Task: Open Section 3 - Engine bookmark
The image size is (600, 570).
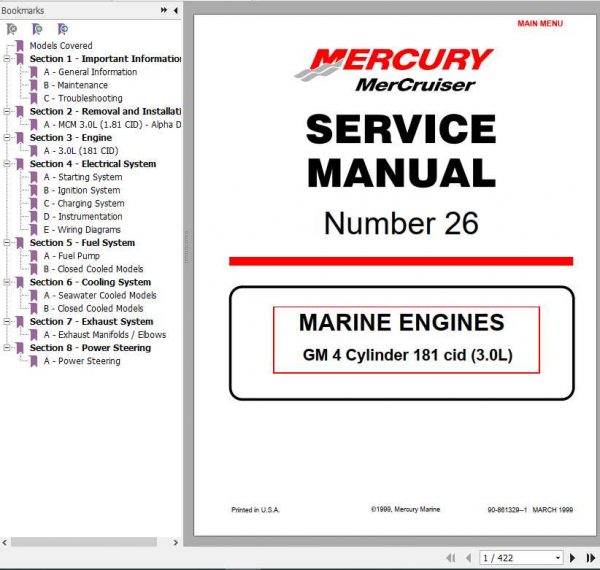Action: tap(71, 138)
